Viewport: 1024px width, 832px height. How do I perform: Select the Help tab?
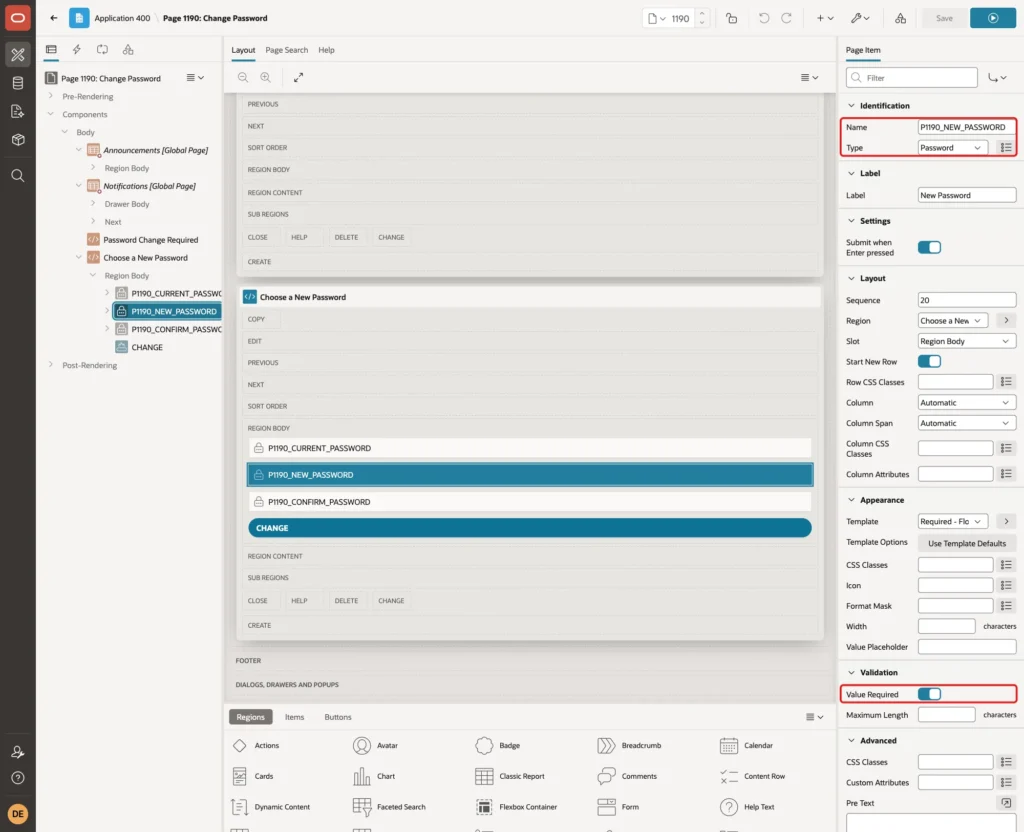click(x=327, y=50)
